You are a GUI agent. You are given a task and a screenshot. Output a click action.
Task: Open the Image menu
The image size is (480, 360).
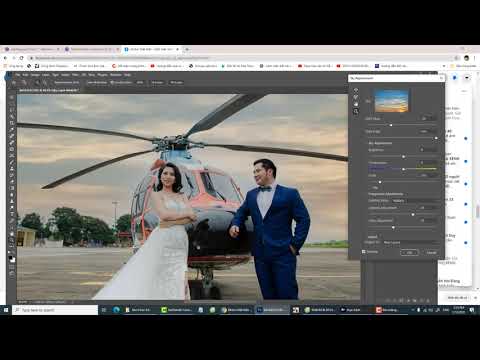coord(35,75)
